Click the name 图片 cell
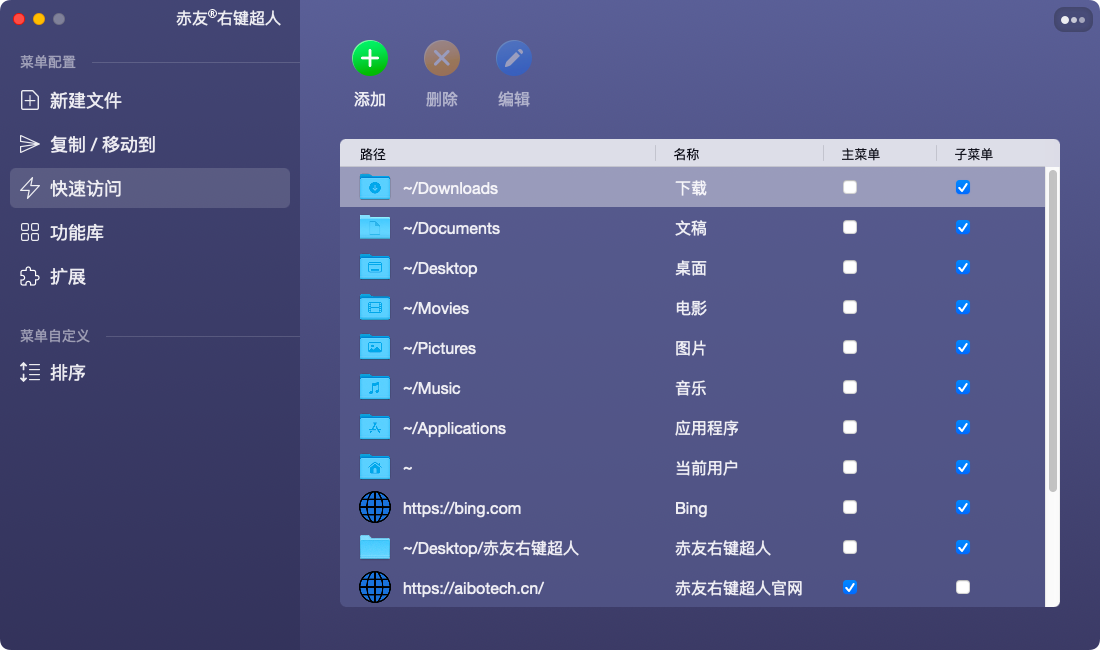Image resolution: width=1100 pixels, height=650 pixels. [691, 348]
